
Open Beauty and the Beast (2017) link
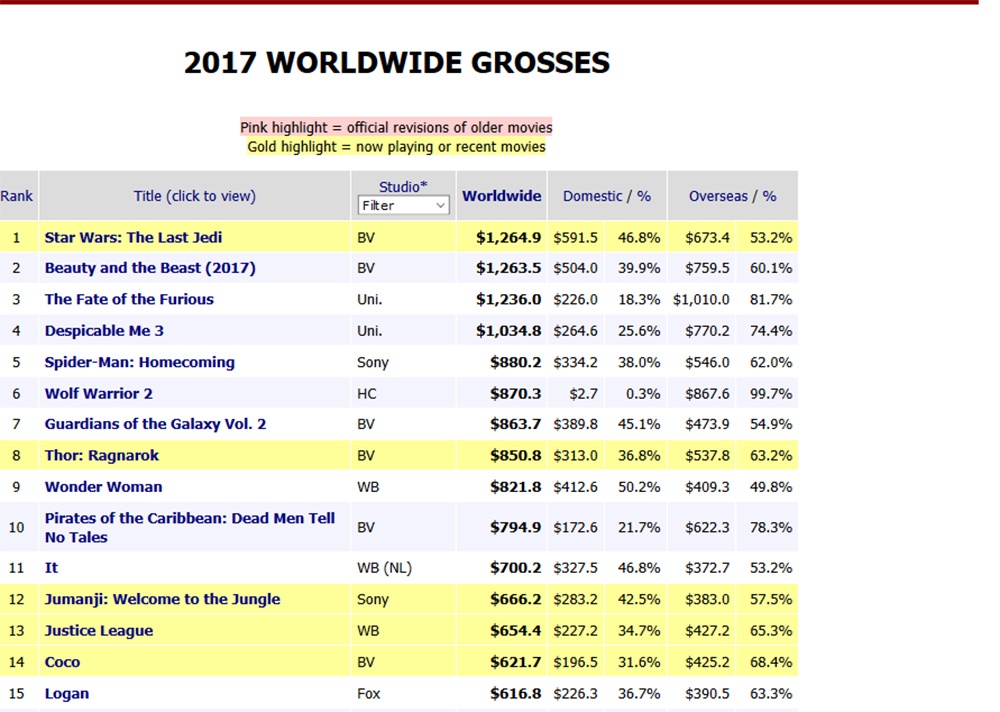tap(150, 268)
